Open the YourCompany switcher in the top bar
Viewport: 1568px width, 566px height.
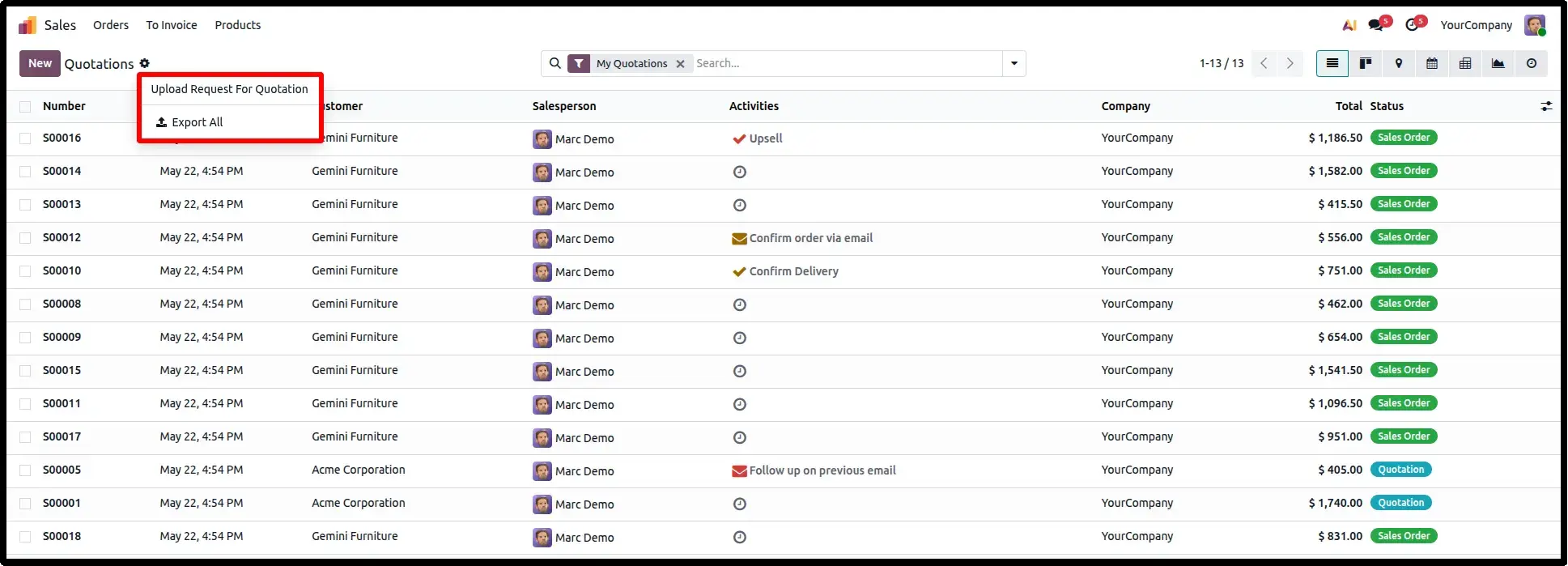[x=1476, y=25]
